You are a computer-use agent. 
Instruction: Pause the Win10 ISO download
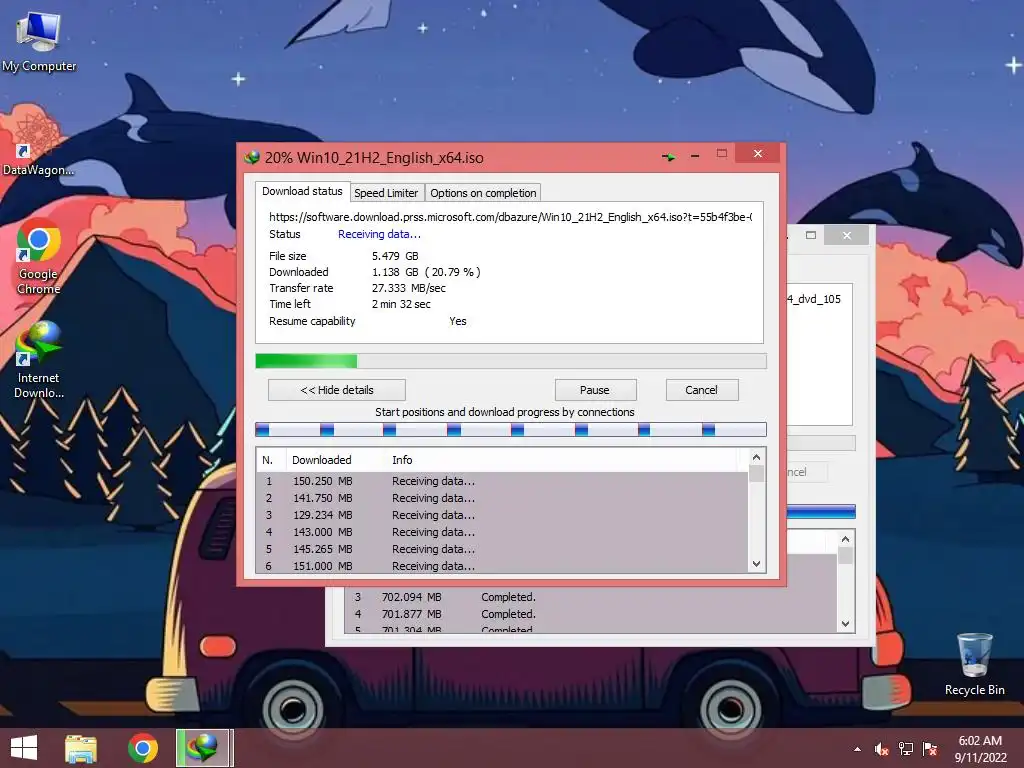(595, 390)
